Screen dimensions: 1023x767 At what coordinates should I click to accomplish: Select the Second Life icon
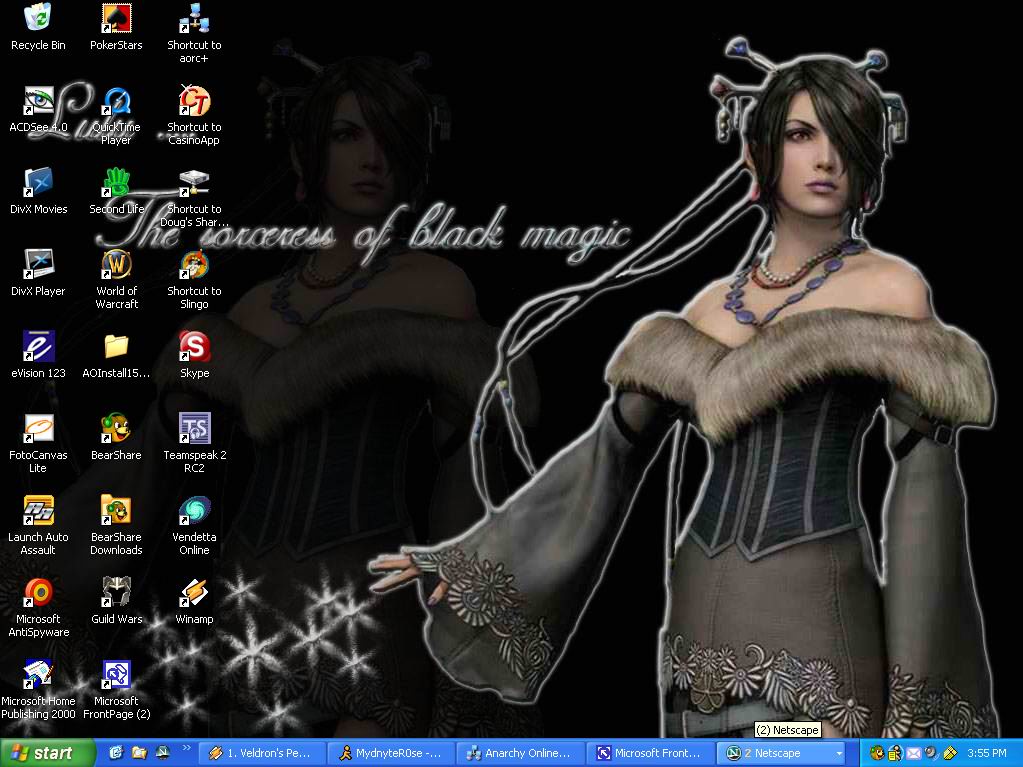point(116,184)
